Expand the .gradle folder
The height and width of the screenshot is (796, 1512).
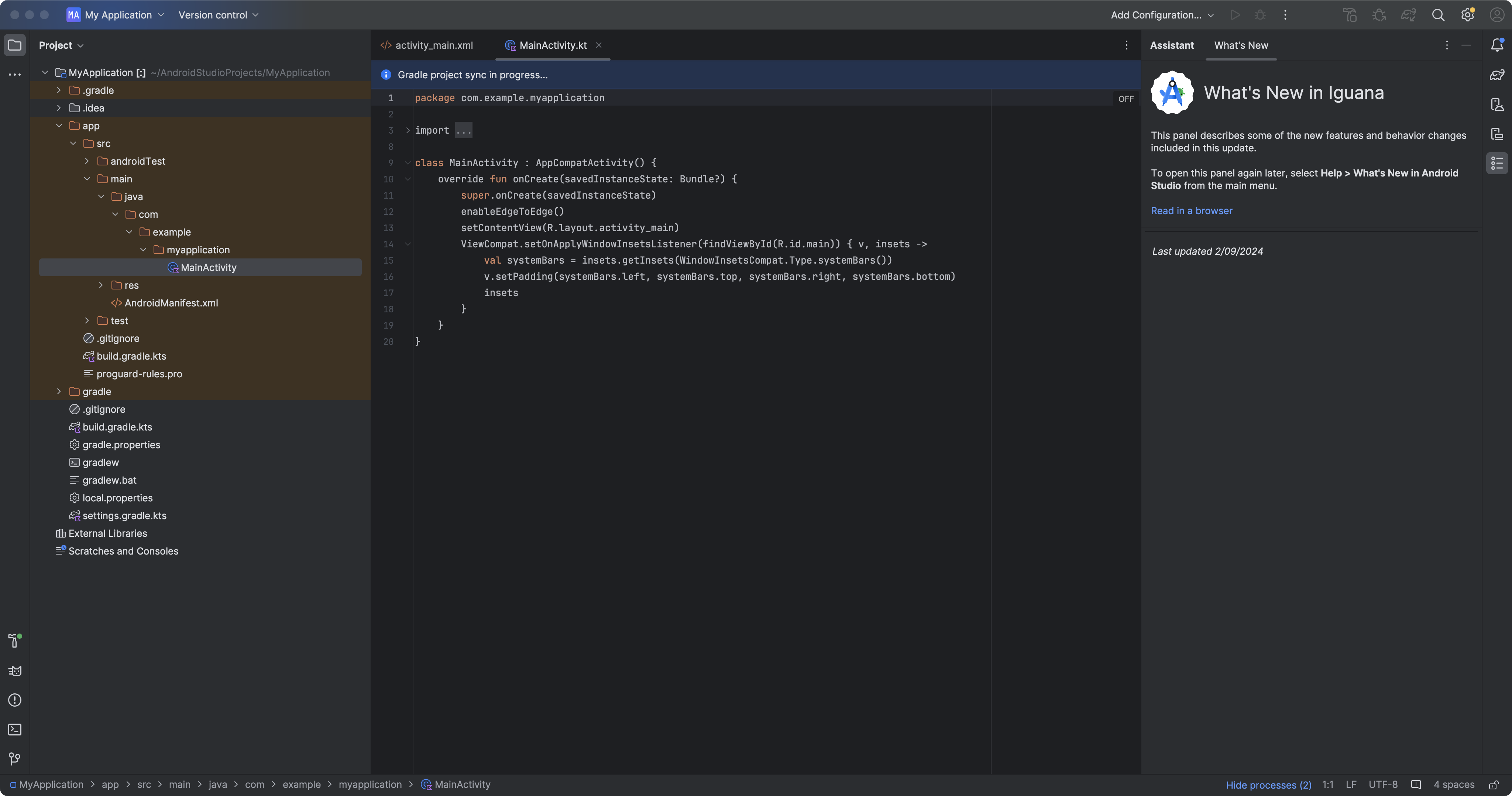point(59,90)
